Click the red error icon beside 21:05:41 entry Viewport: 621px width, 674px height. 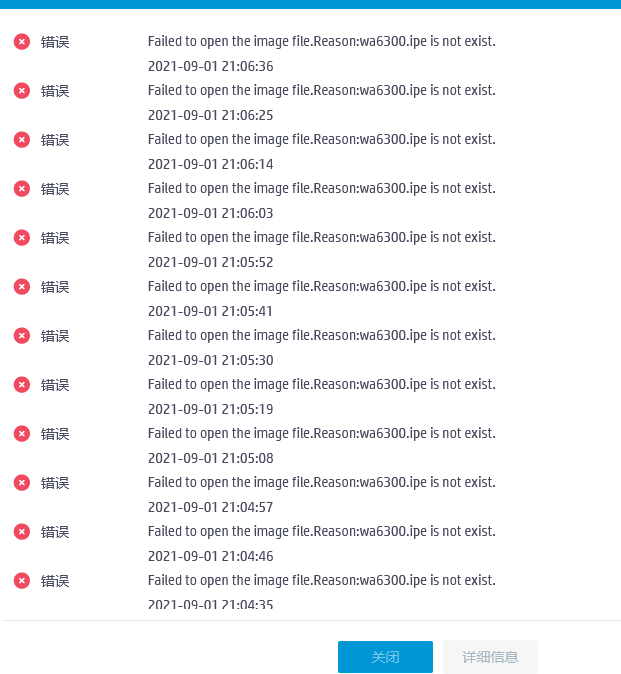tap(22, 287)
